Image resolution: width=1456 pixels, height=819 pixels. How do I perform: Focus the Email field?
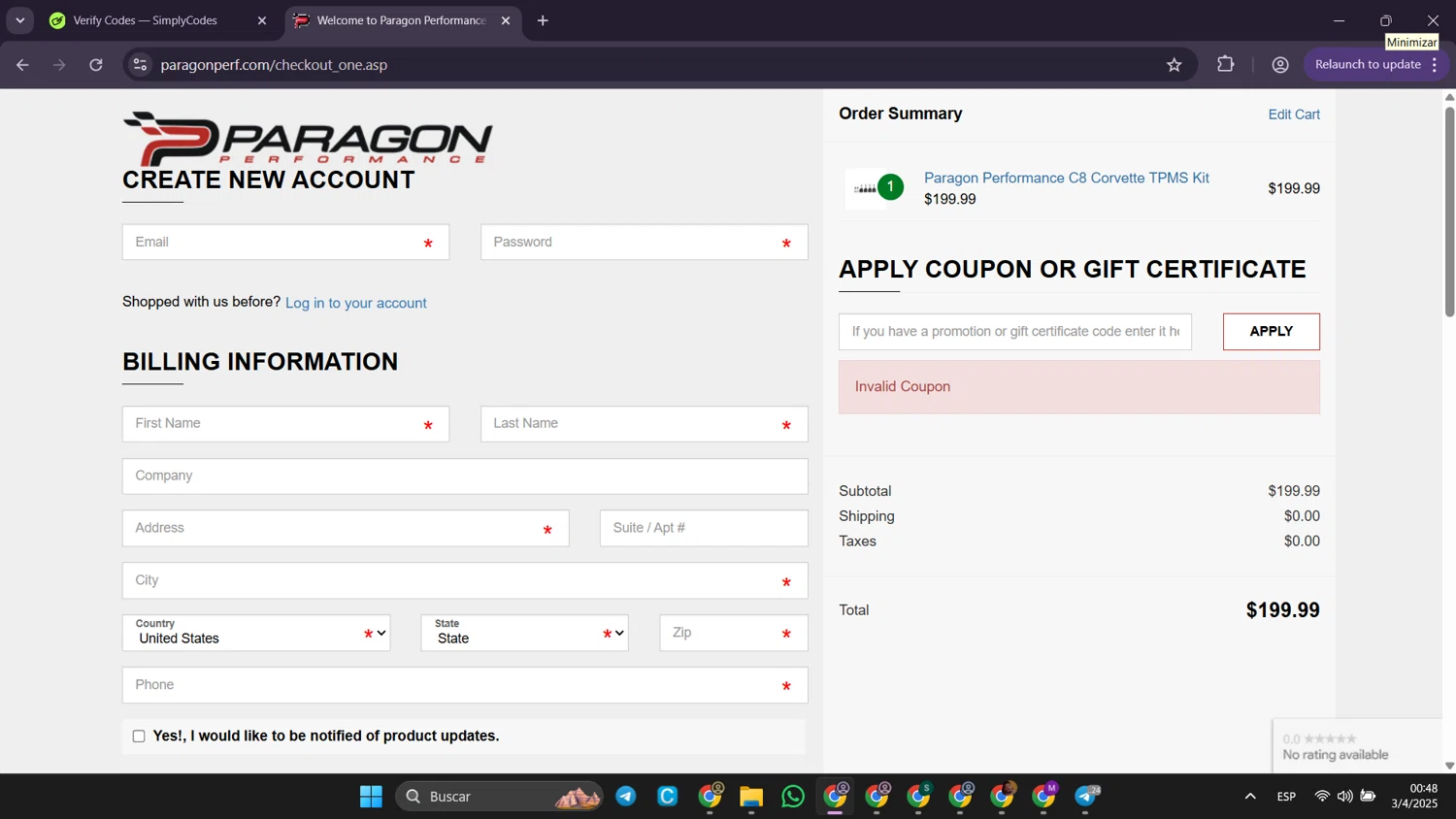point(285,243)
